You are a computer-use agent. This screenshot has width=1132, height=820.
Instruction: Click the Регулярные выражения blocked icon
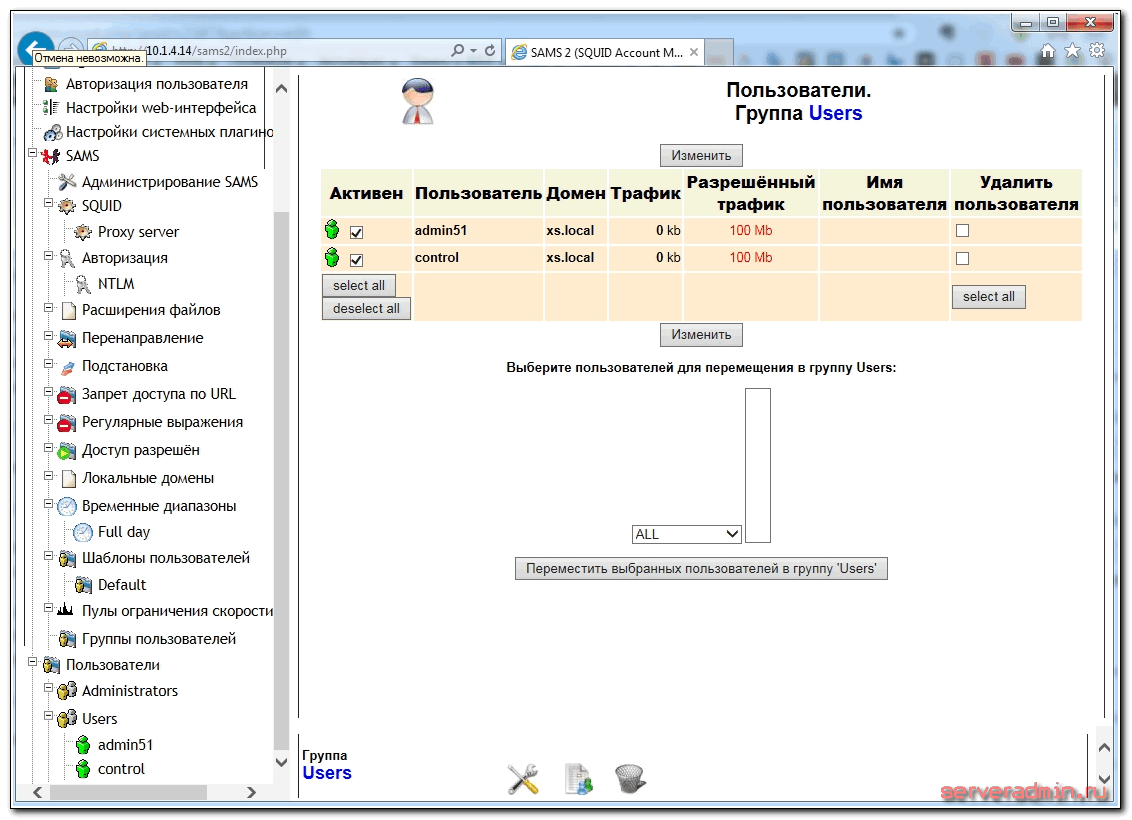pyautogui.click(x=66, y=422)
